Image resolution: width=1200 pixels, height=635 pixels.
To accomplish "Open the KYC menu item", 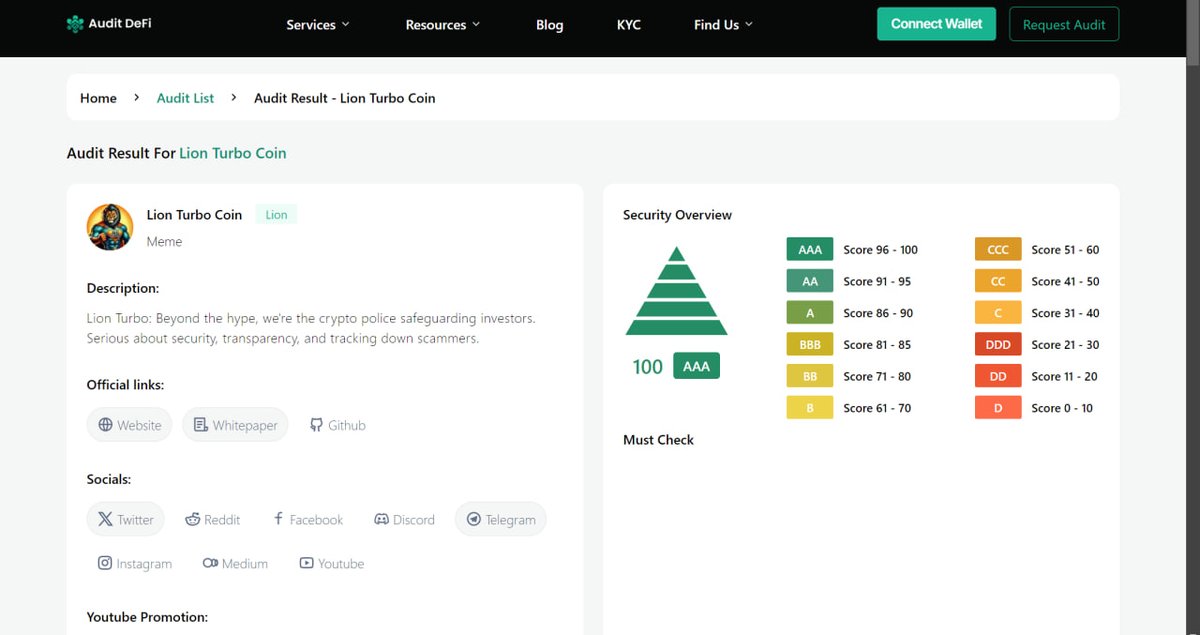I will pyautogui.click(x=628, y=24).
